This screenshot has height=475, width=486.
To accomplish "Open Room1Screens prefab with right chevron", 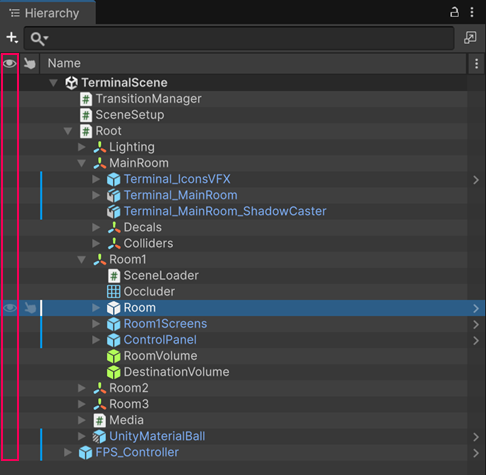I will (476, 325).
